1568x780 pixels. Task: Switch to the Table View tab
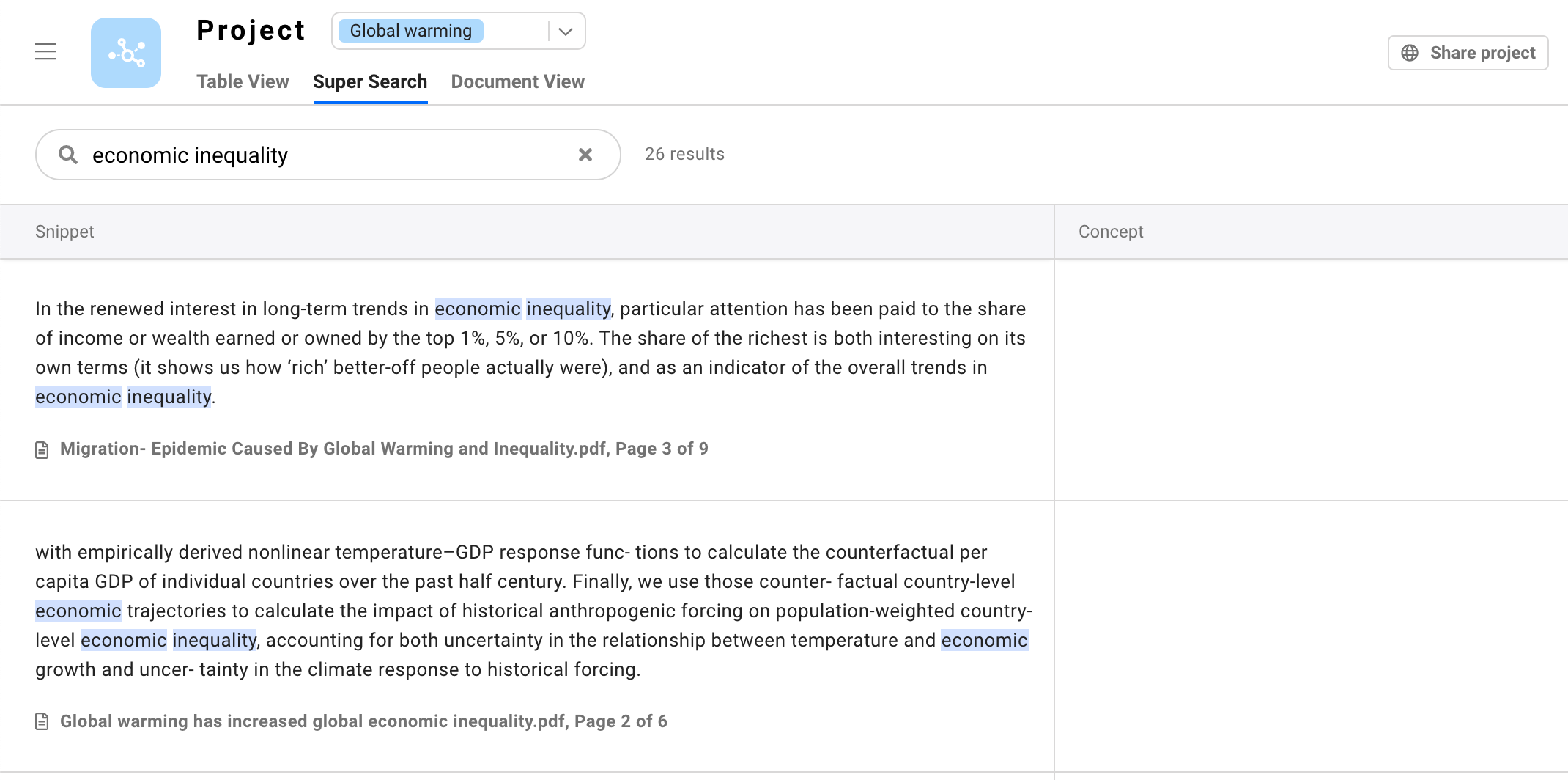point(243,81)
